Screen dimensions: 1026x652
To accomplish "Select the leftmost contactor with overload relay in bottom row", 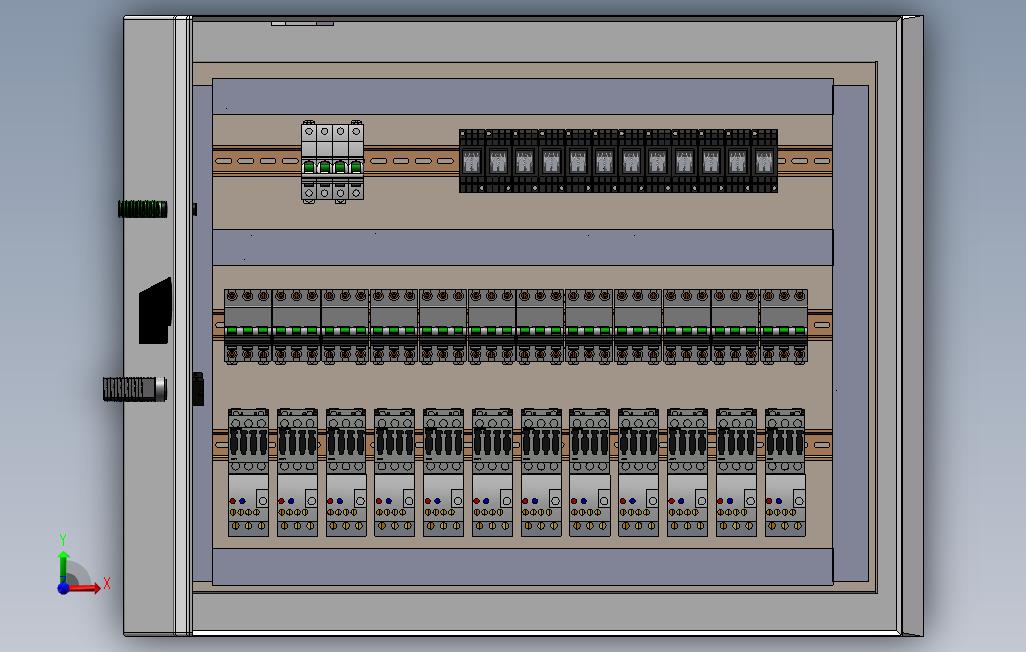I will (x=248, y=473).
